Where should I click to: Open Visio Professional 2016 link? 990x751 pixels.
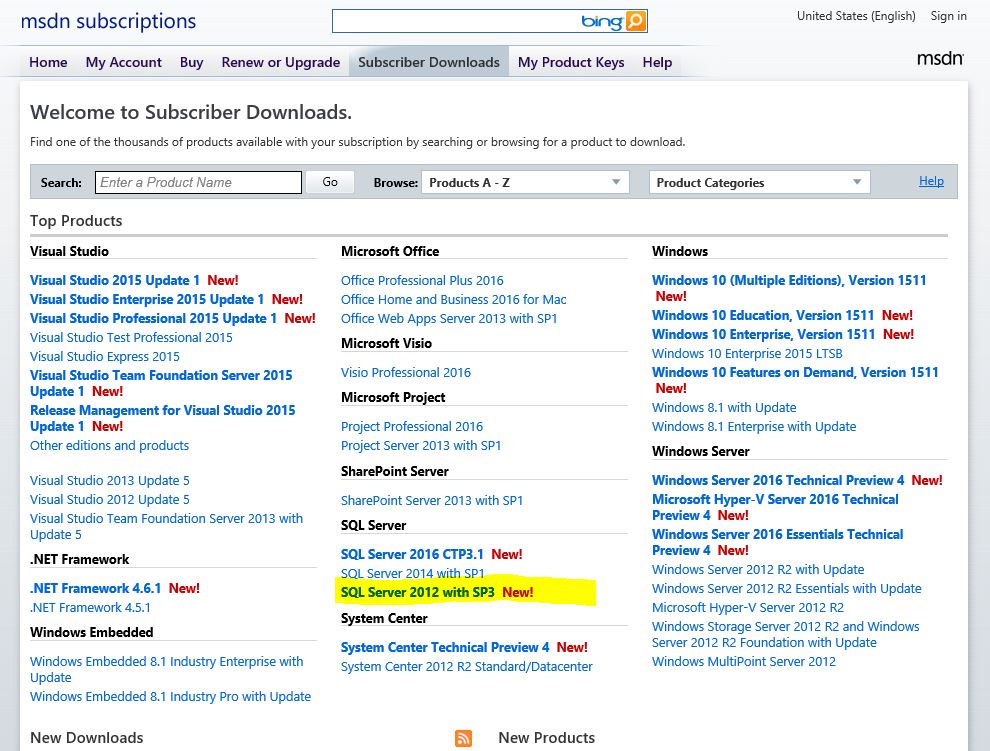coord(406,373)
